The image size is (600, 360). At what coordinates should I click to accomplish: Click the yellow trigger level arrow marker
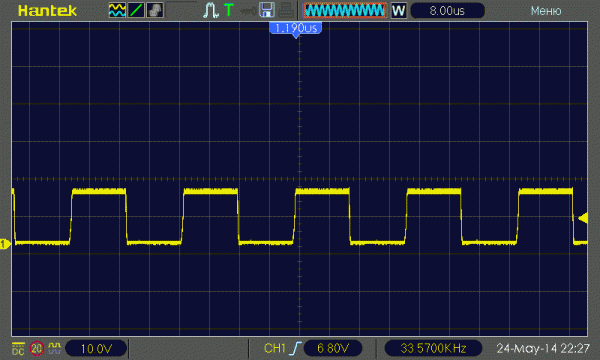[583, 218]
